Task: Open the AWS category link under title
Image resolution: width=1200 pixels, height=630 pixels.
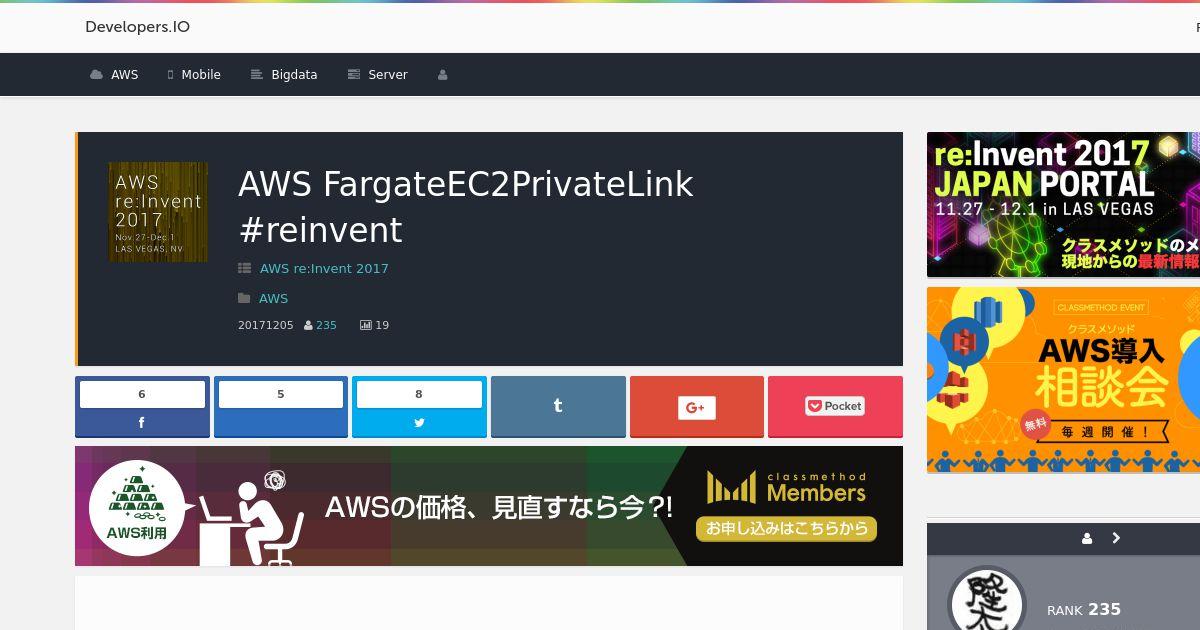Action: click(273, 298)
